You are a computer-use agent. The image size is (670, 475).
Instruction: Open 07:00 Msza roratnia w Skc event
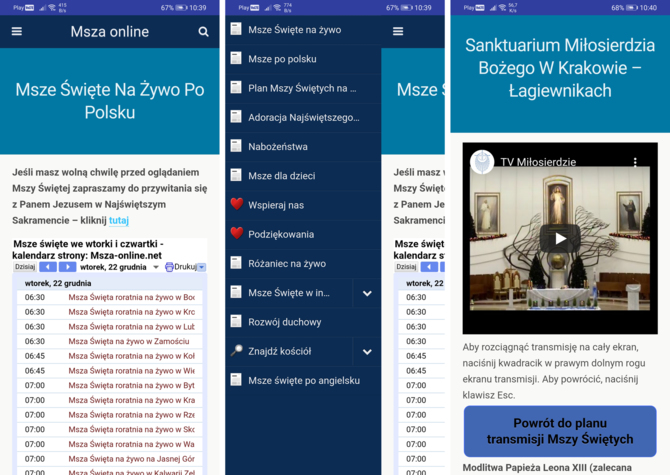pyautogui.click(x=110, y=429)
